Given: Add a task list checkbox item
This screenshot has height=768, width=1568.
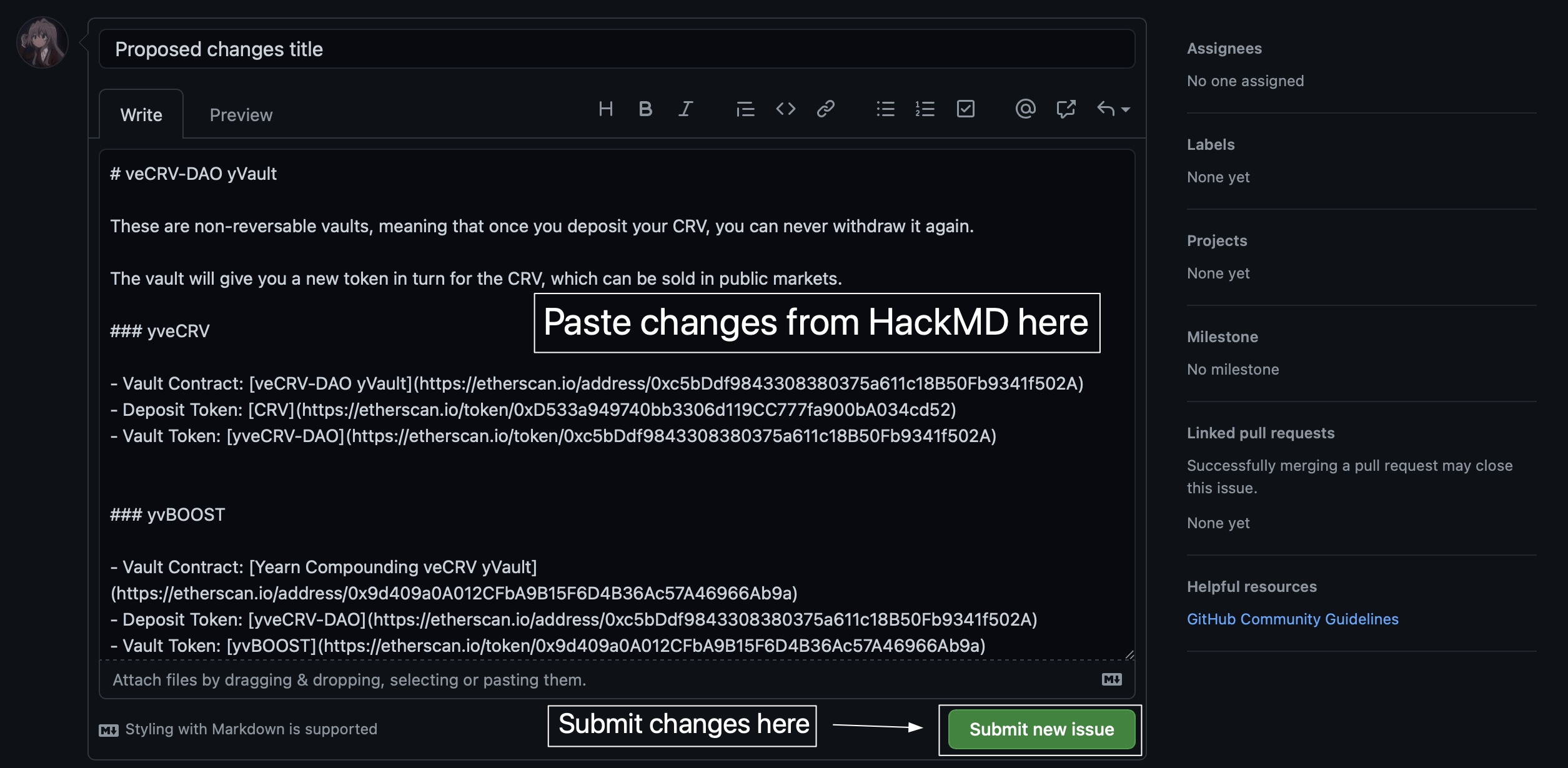Looking at the screenshot, I should tap(965, 109).
